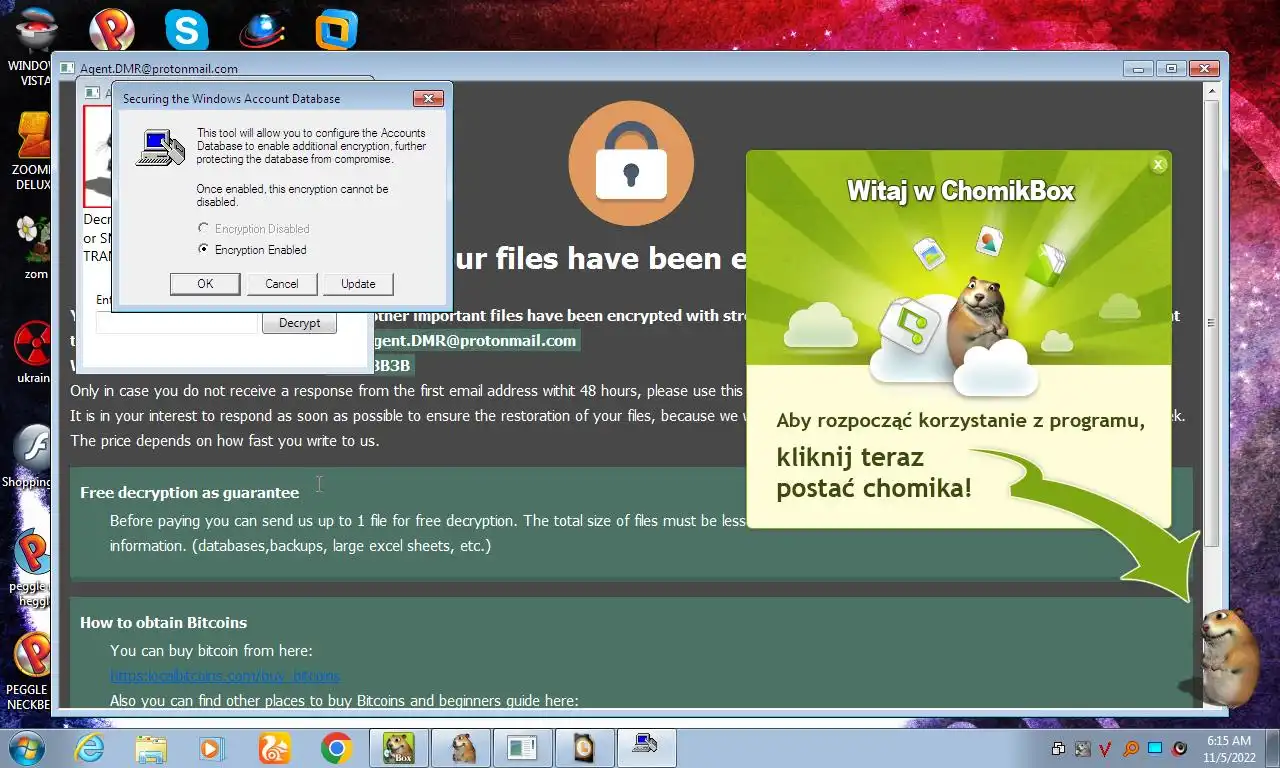Viewport: 1280px width, 768px height.
Task: Switch to the Account Database taskbar button
Action: (x=647, y=747)
